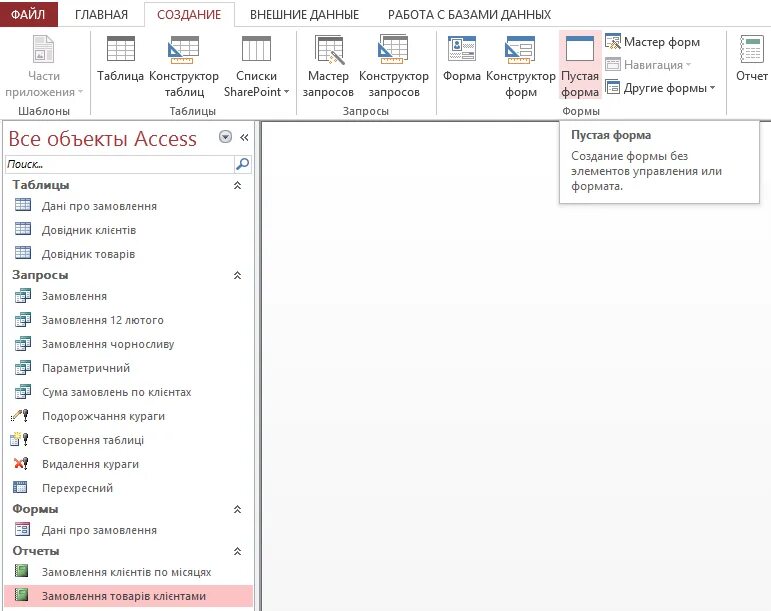Click the Замовлення чорносливу query icon

(23, 343)
